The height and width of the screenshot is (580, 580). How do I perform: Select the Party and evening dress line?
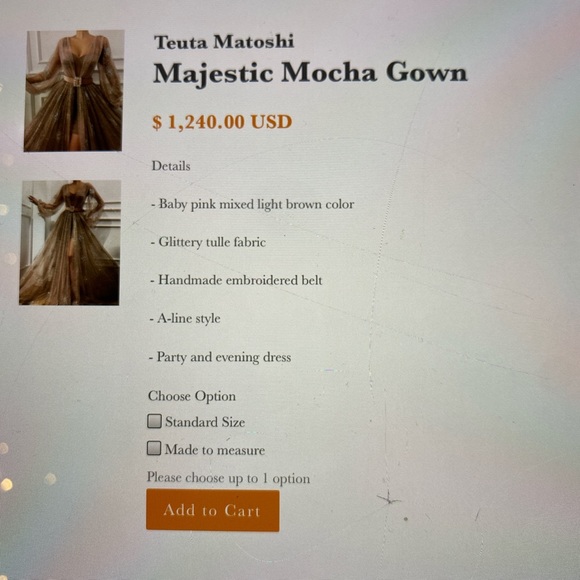coord(220,358)
